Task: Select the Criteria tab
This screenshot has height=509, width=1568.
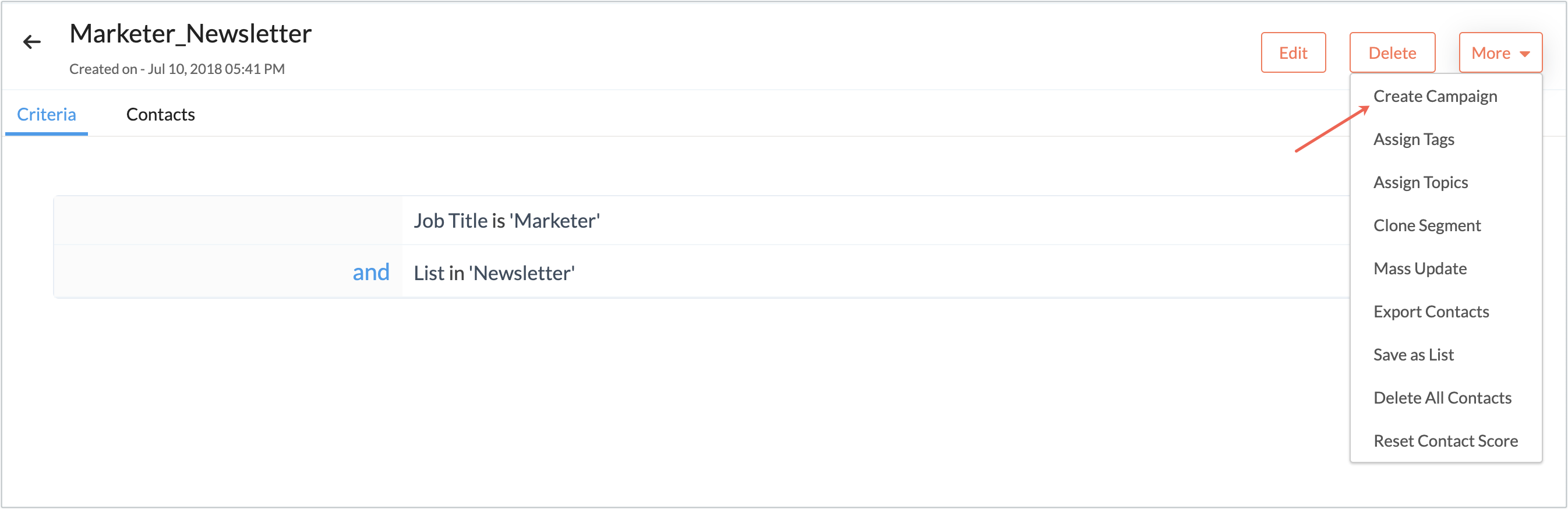Action: (46, 115)
